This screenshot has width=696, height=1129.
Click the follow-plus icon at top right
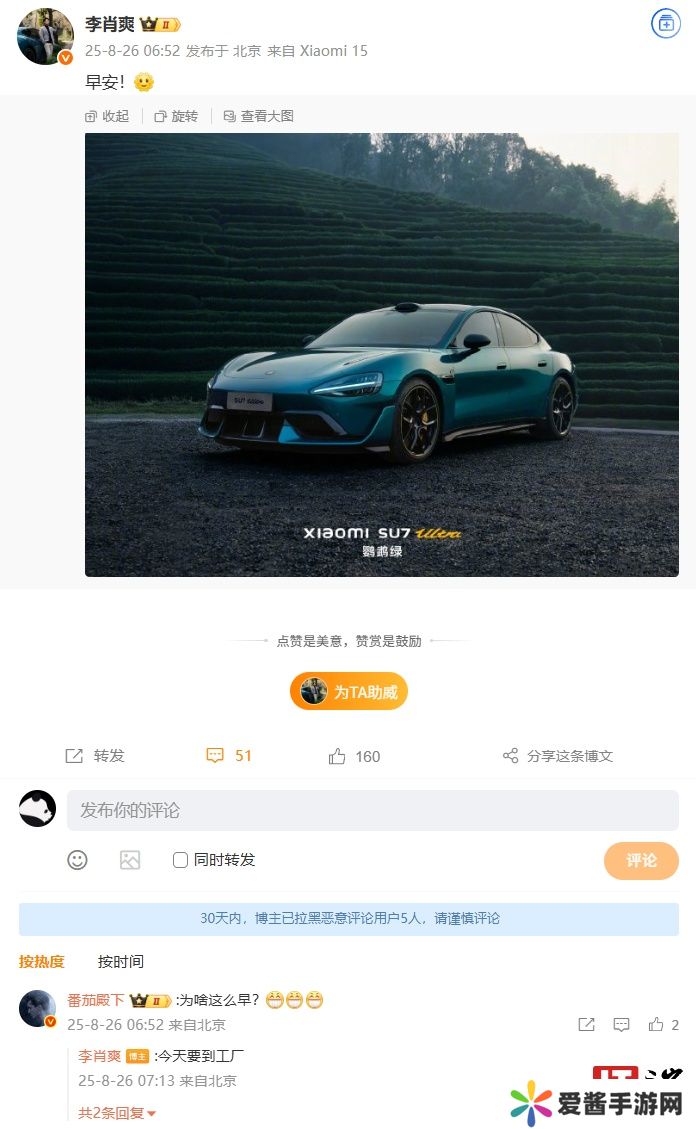[666, 24]
